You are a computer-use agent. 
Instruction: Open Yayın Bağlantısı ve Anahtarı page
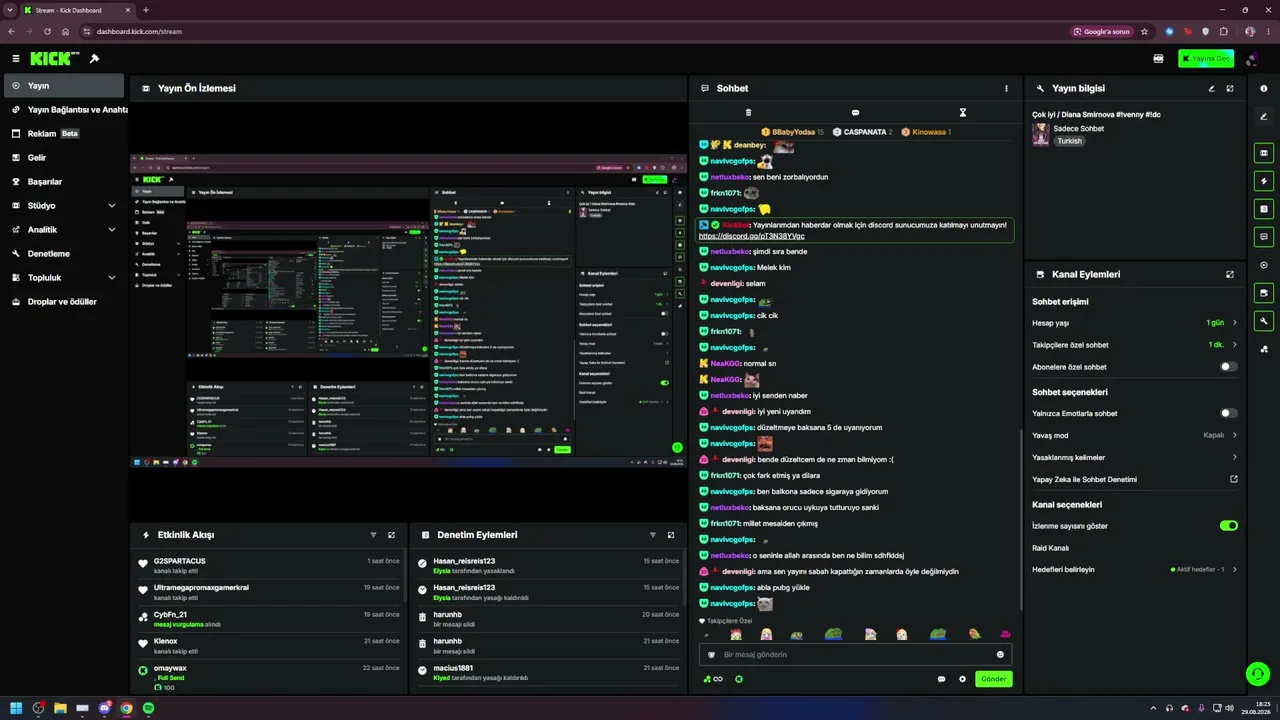(x=65, y=110)
